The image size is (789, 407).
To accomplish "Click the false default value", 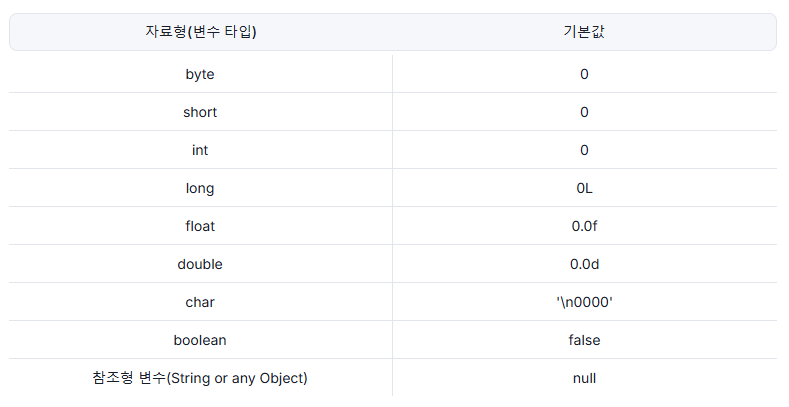I will (584, 340).
